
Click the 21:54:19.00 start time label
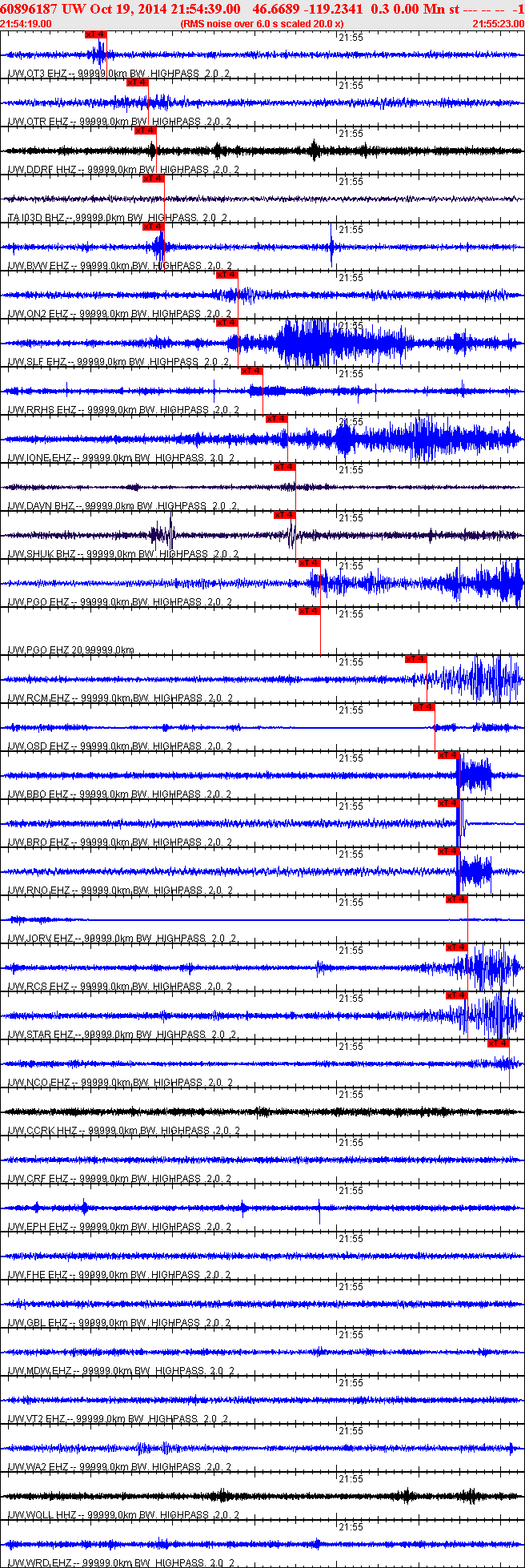click(x=26, y=24)
